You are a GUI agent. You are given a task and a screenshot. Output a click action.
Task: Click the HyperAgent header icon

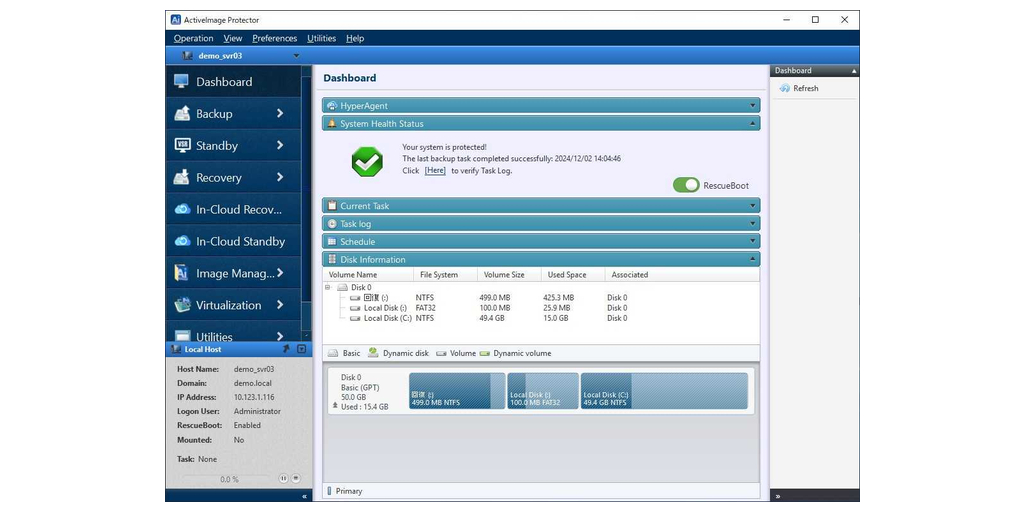tap(332, 105)
